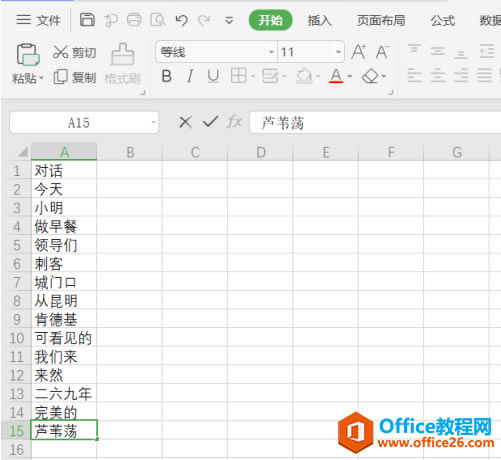Screen dimensions: 501x460
Task: Click the Increase font size A+ icon
Action: [358, 52]
